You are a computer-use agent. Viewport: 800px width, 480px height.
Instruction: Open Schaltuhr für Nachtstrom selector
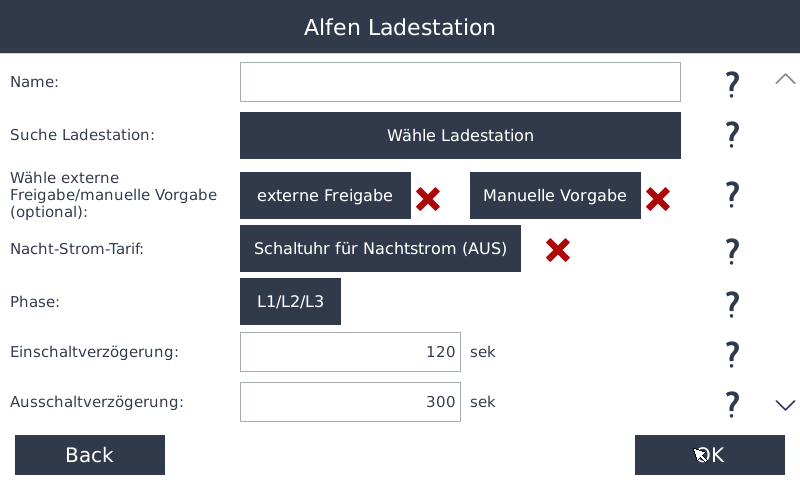click(x=380, y=248)
